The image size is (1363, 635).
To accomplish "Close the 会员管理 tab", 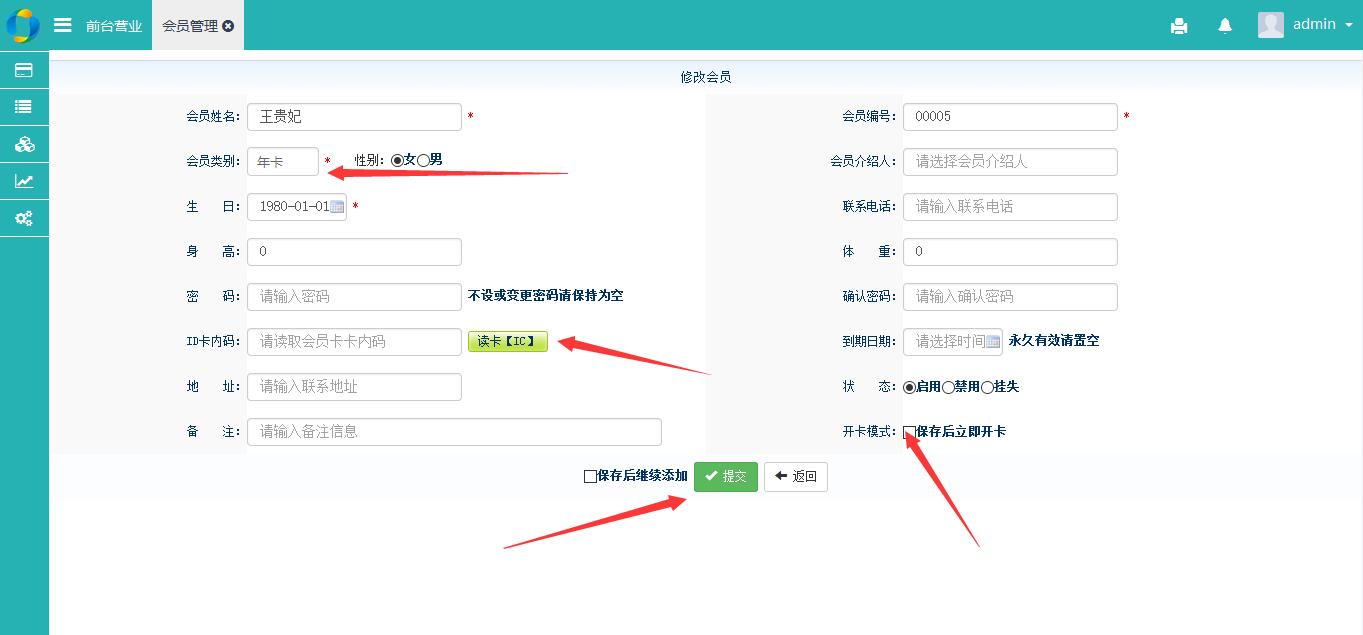I will click(228, 26).
